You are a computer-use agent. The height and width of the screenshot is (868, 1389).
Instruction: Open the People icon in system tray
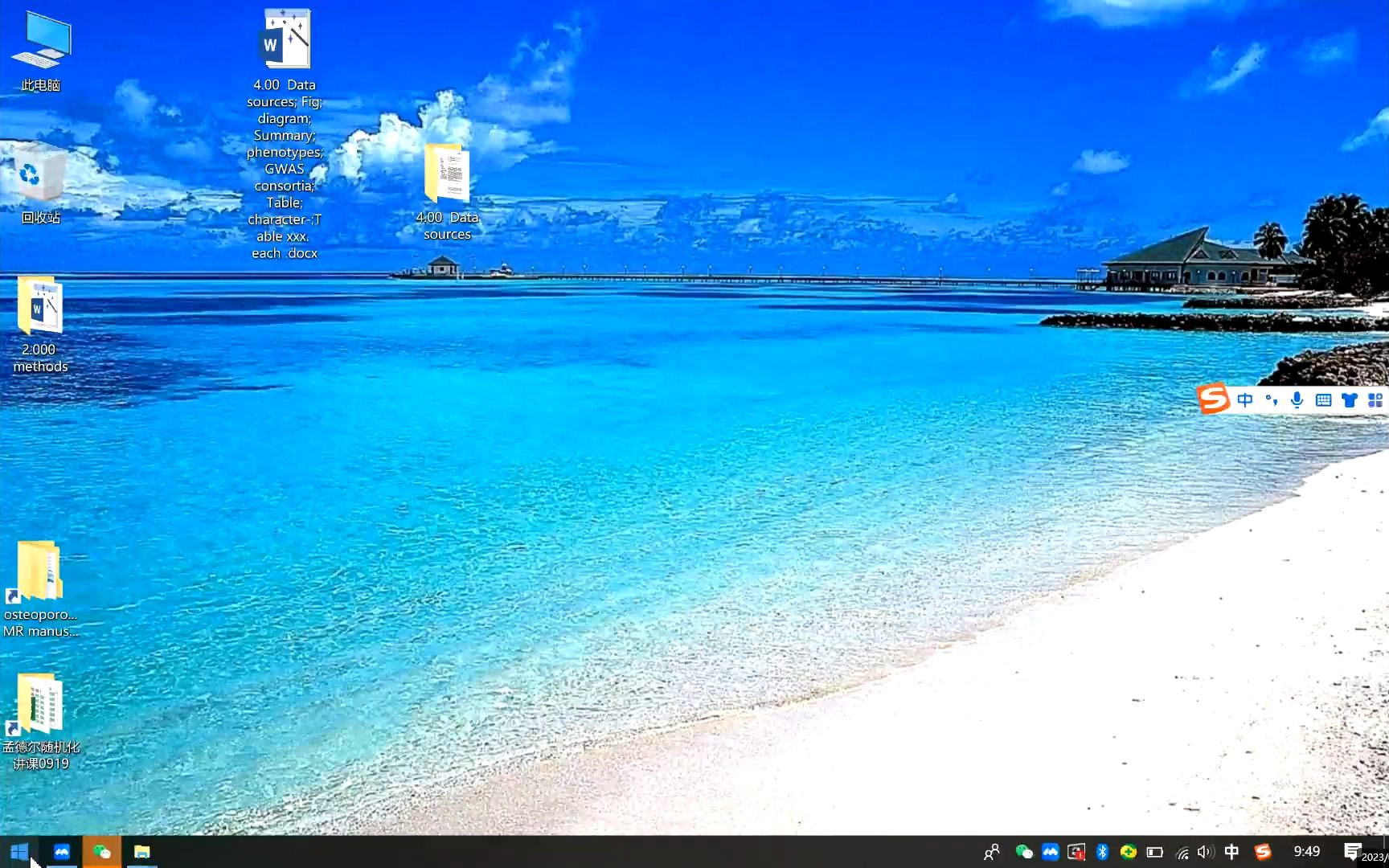[x=992, y=852]
